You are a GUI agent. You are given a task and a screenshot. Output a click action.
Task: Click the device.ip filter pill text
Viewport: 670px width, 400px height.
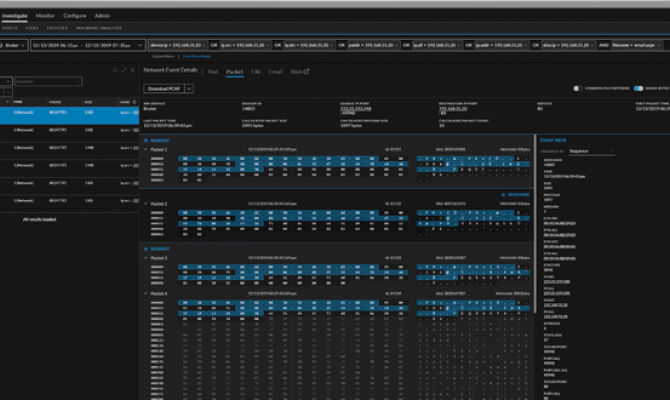click(x=176, y=45)
